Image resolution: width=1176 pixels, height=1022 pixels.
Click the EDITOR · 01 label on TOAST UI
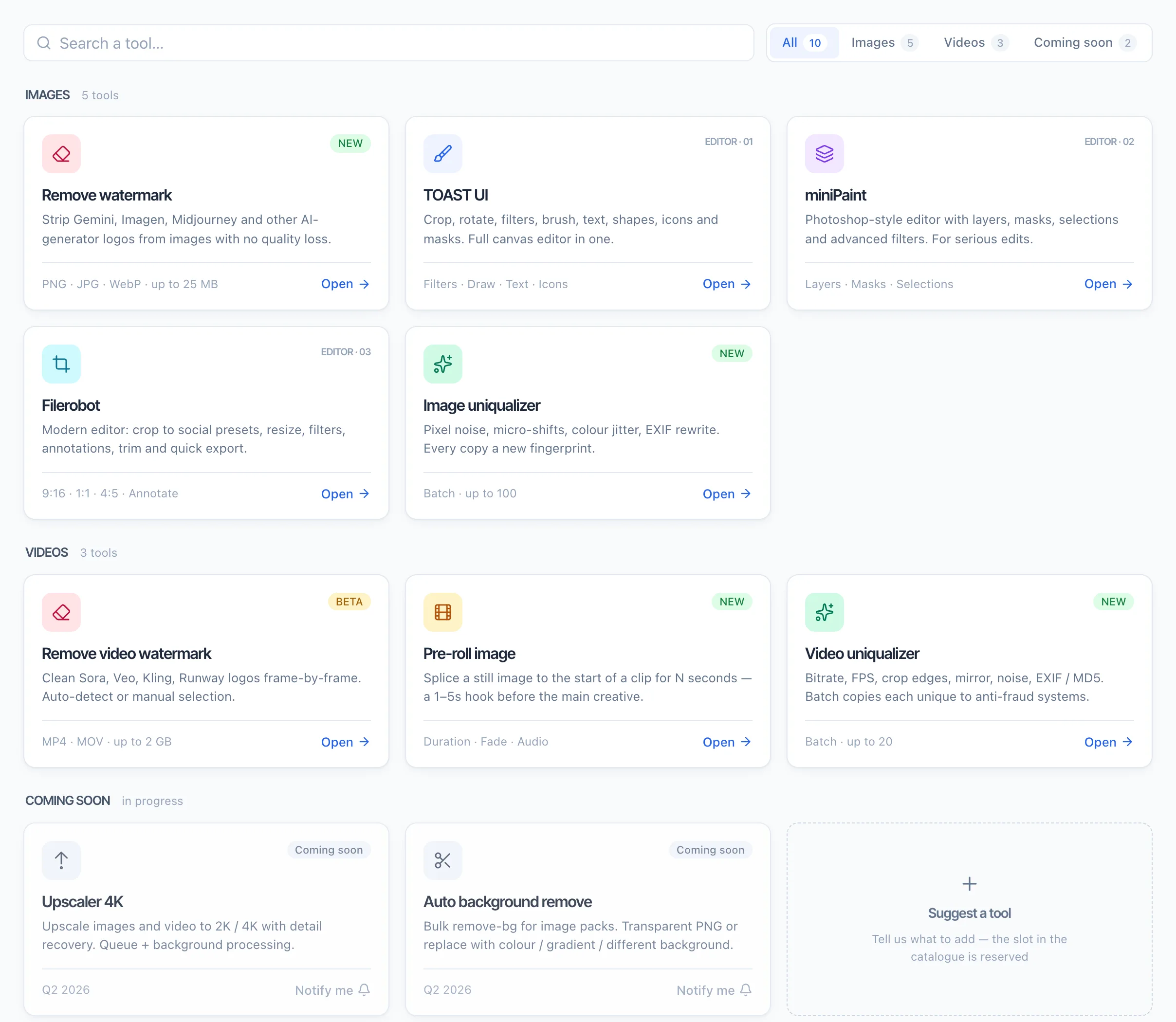tap(728, 142)
